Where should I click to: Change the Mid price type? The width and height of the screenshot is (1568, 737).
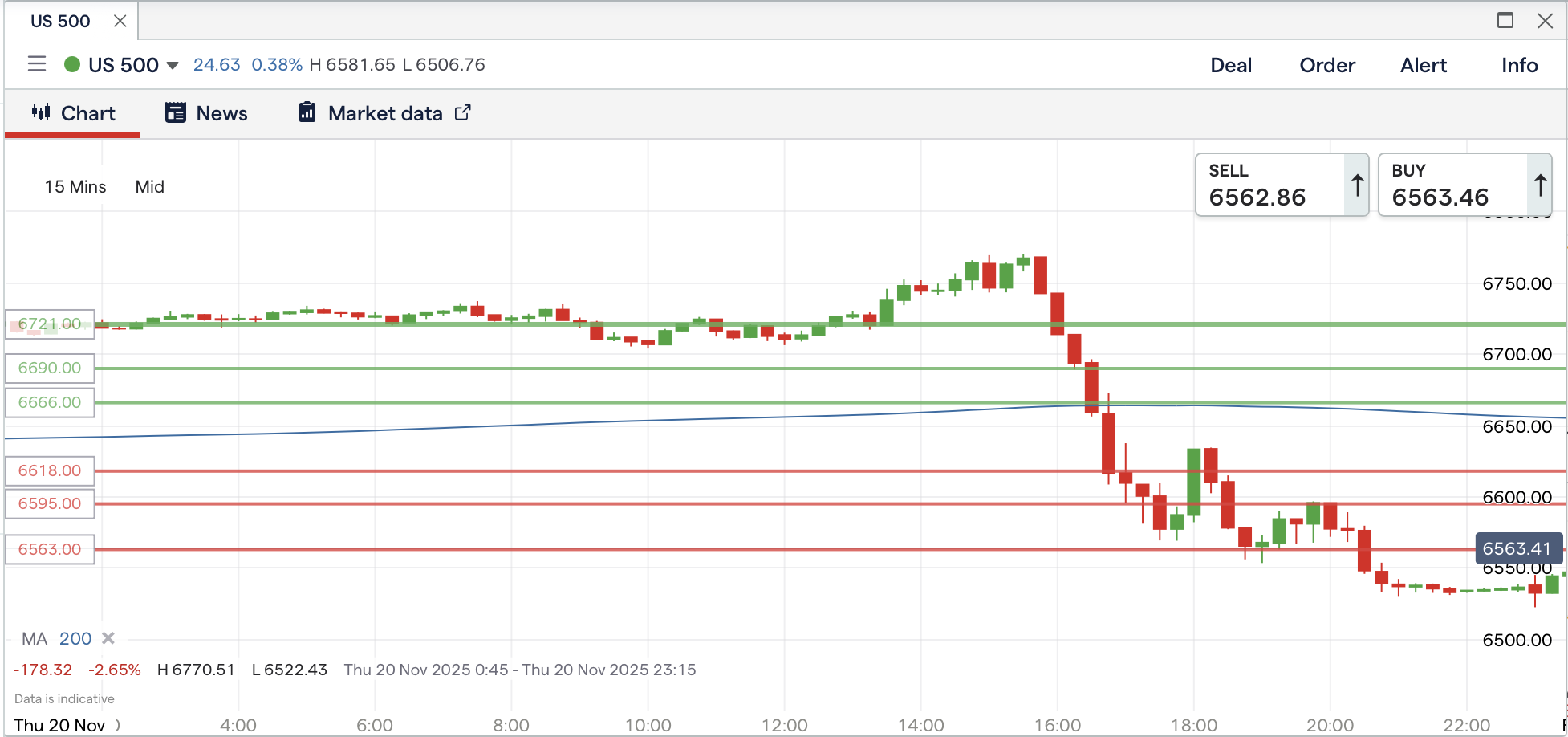[149, 187]
